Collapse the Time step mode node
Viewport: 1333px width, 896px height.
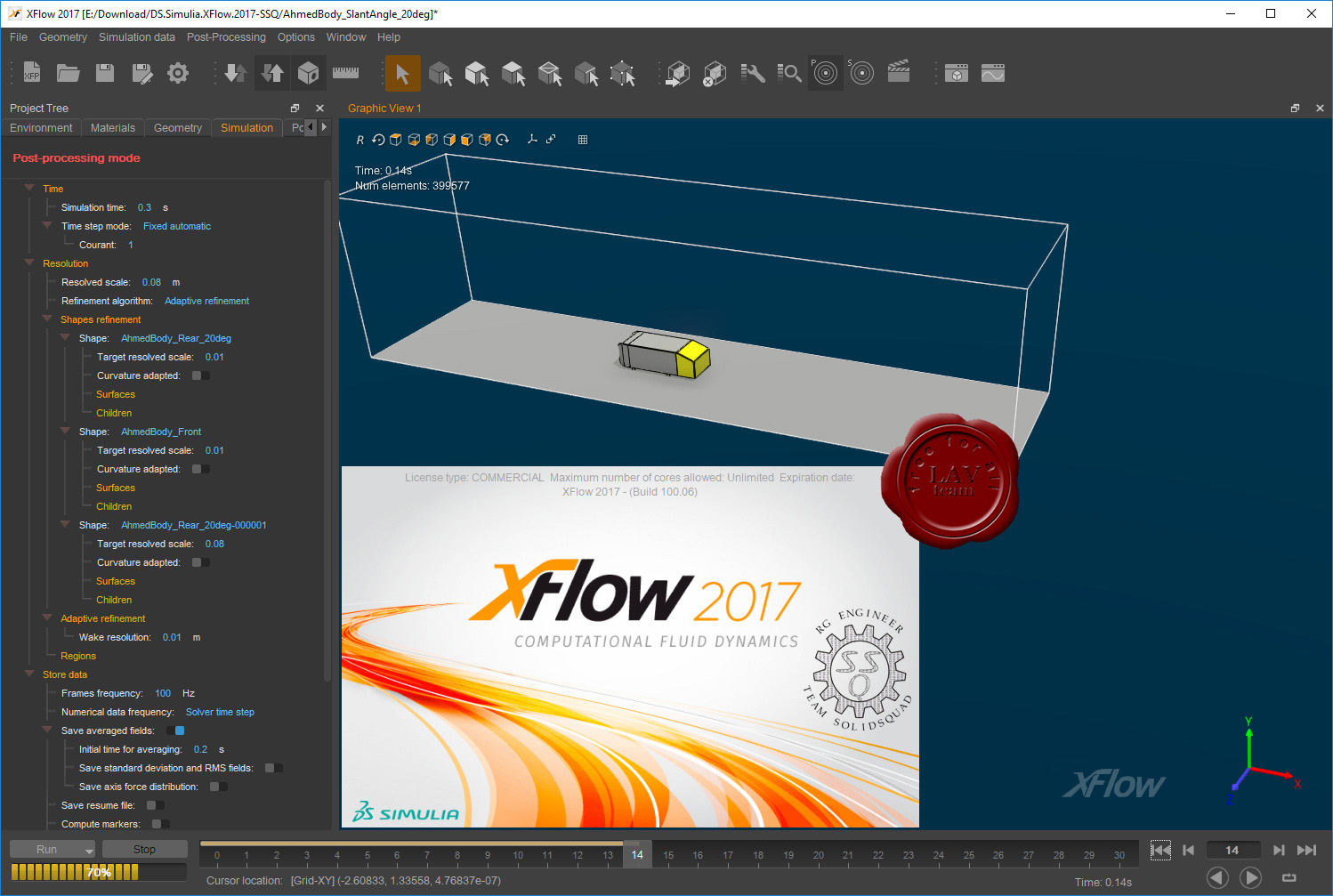click(47, 225)
